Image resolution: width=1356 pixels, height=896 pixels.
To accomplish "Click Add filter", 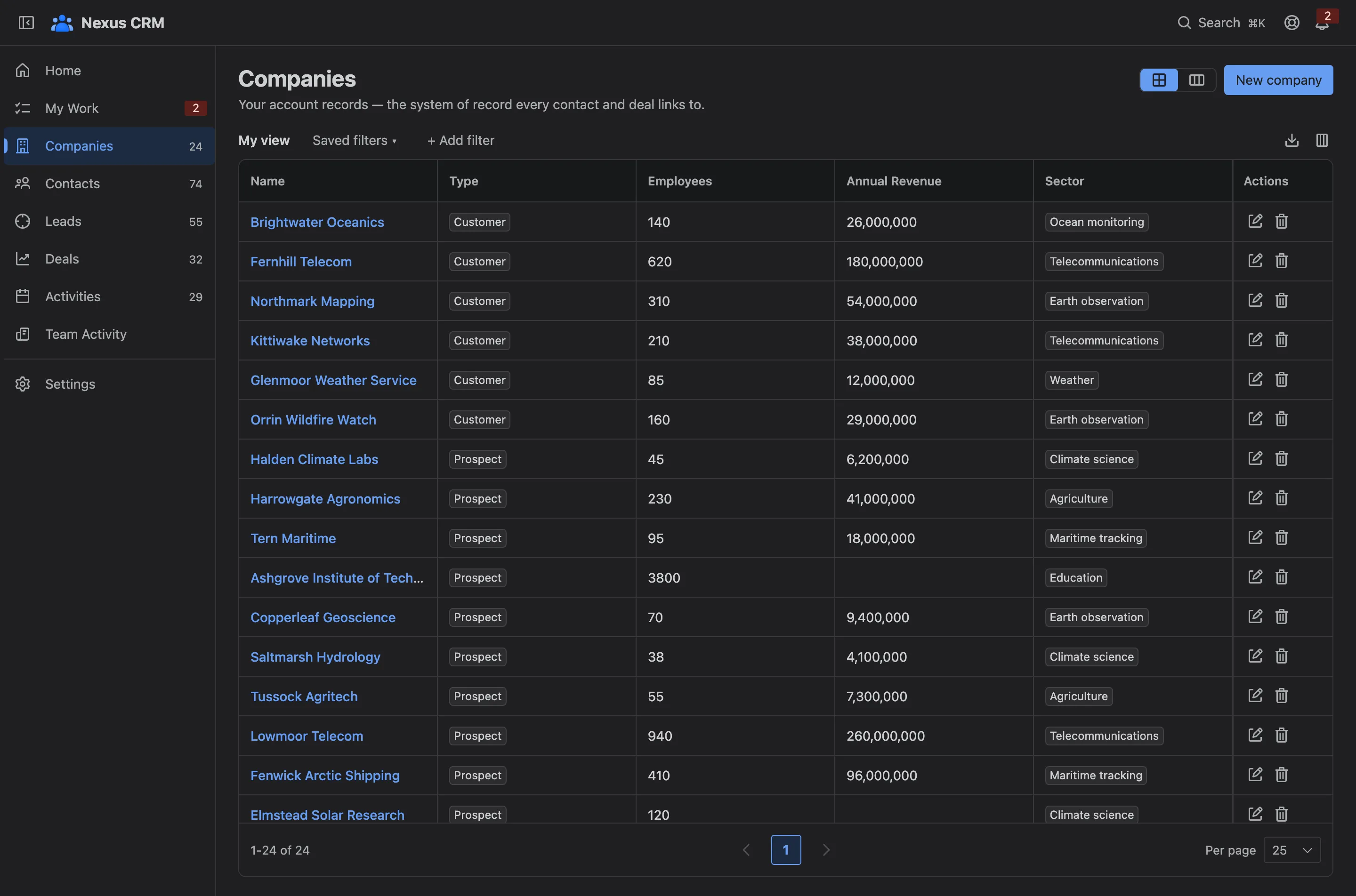I will click(x=461, y=141).
